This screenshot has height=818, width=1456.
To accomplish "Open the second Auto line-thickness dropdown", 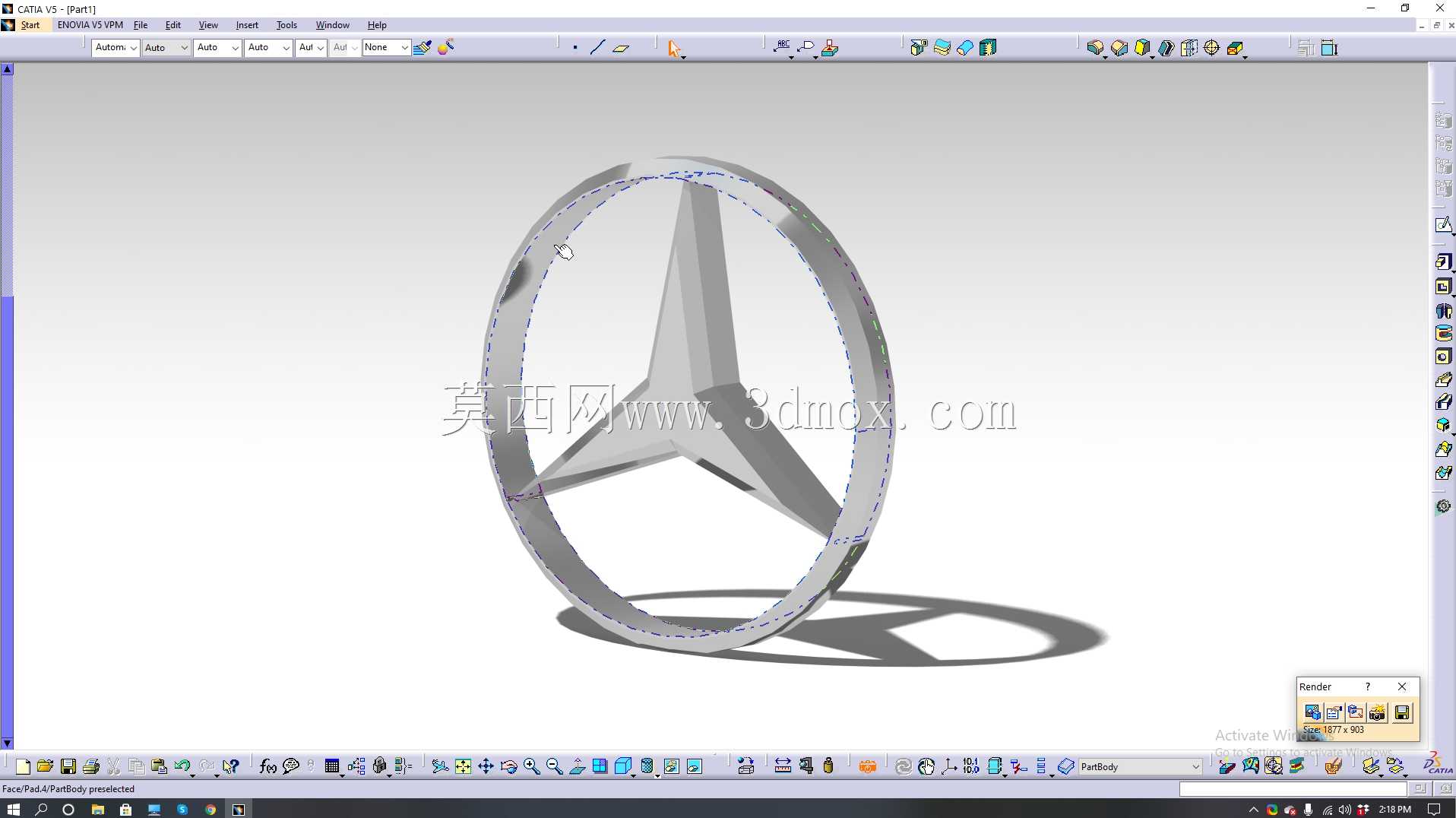I will click(217, 47).
